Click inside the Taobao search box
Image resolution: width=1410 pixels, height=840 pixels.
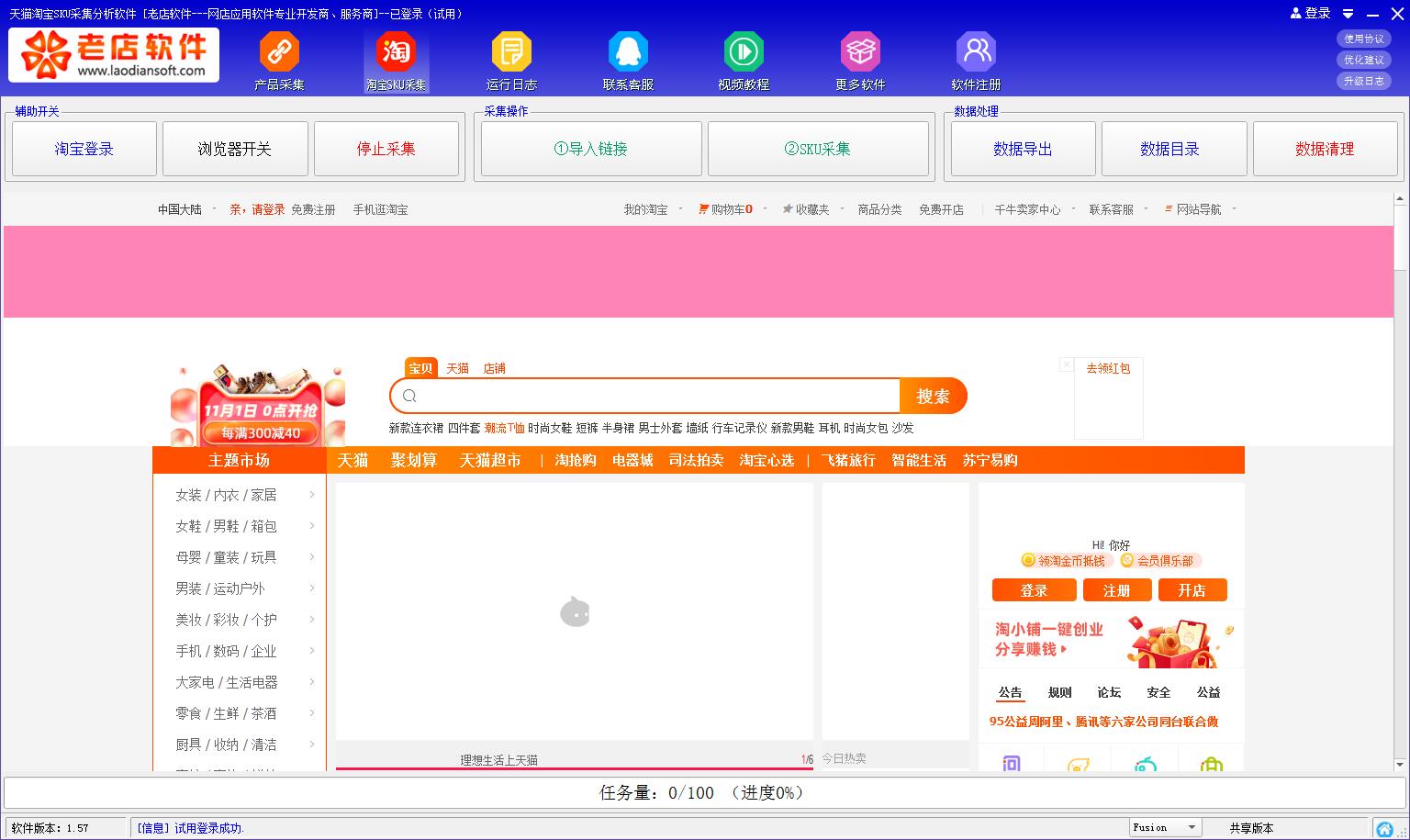click(643, 396)
